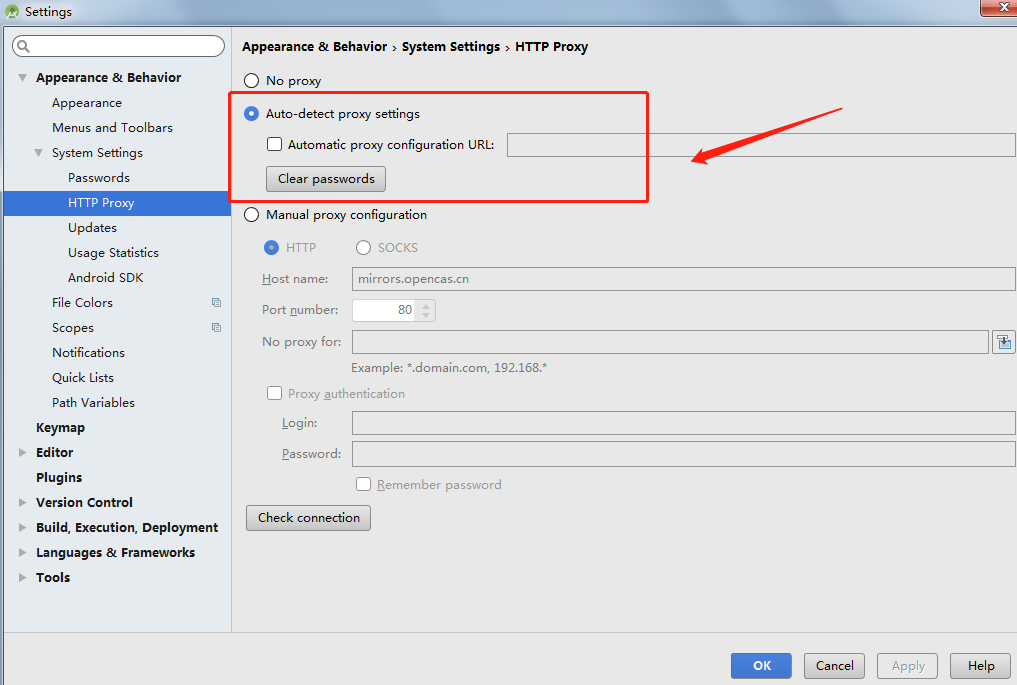Screen dimensions: 1017x685
Task: Check the Remember password box
Action: point(363,484)
